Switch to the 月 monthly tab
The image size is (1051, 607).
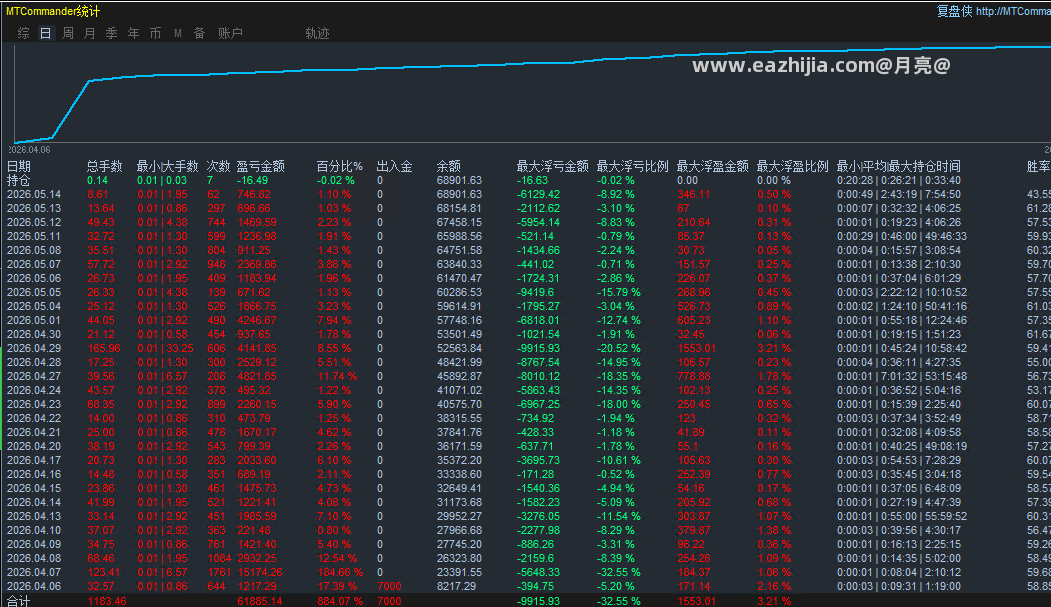click(90, 33)
